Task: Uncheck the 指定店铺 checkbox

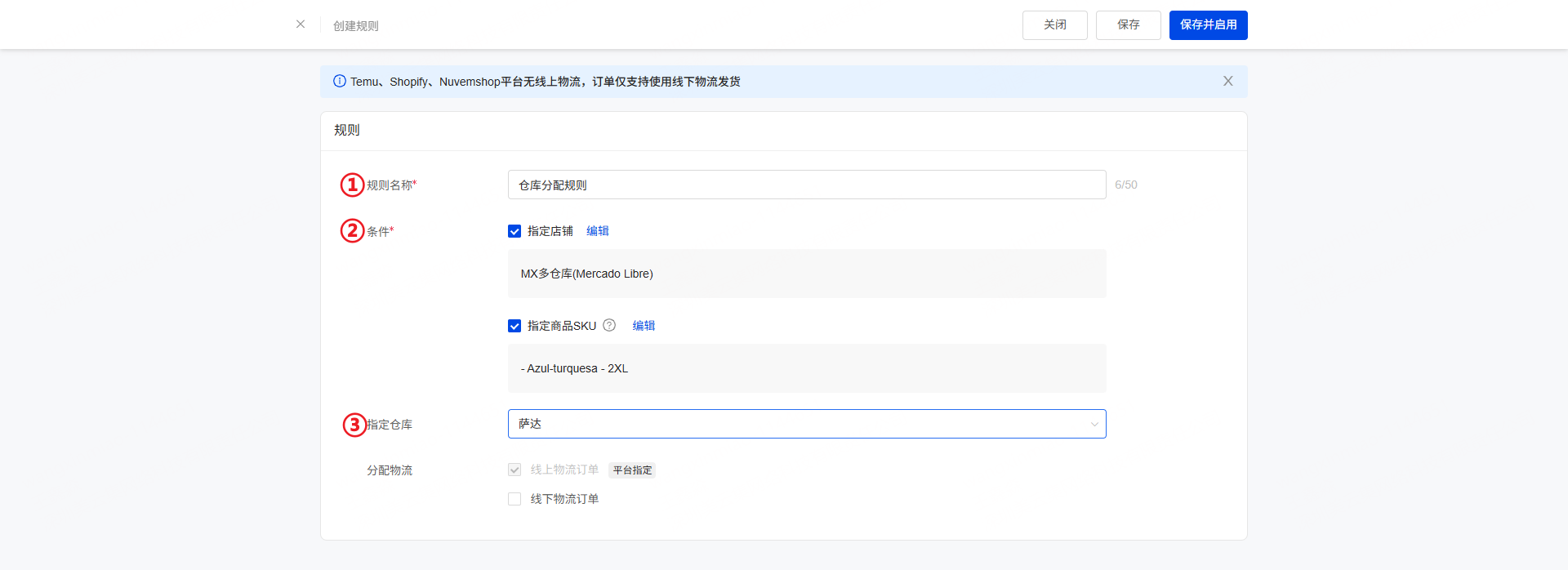Action: tap(514, 231)
